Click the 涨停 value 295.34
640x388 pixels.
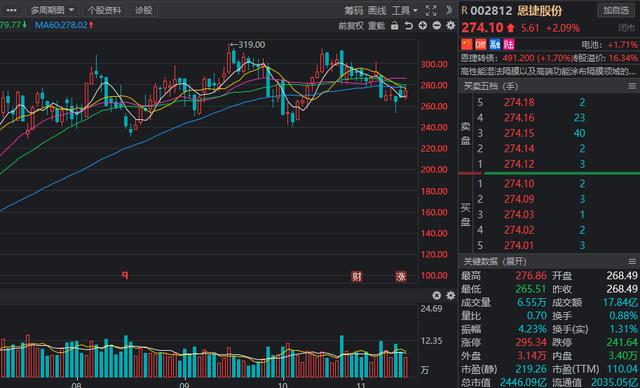[x=531, y=342]
